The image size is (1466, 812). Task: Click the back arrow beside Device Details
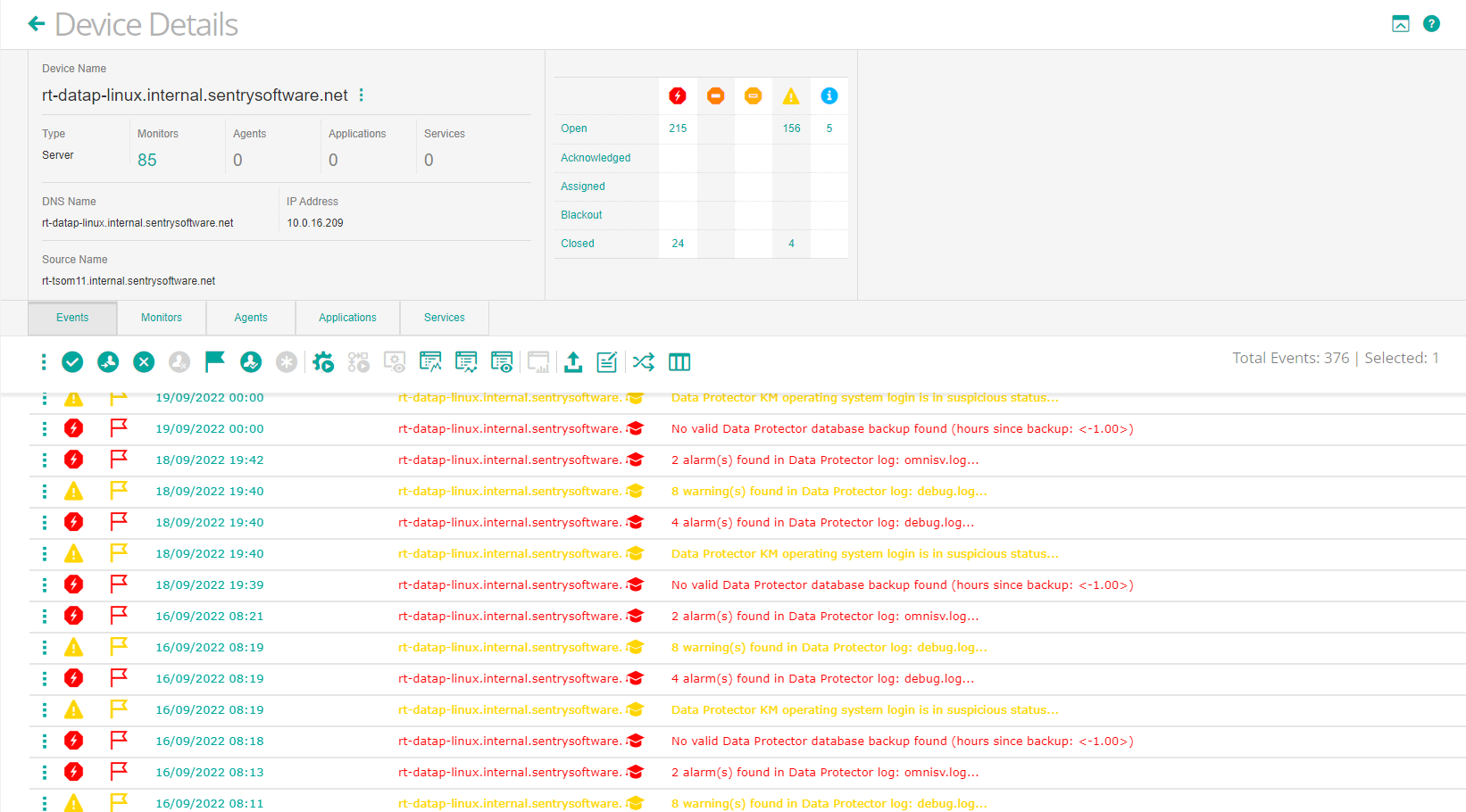point(36,23)
